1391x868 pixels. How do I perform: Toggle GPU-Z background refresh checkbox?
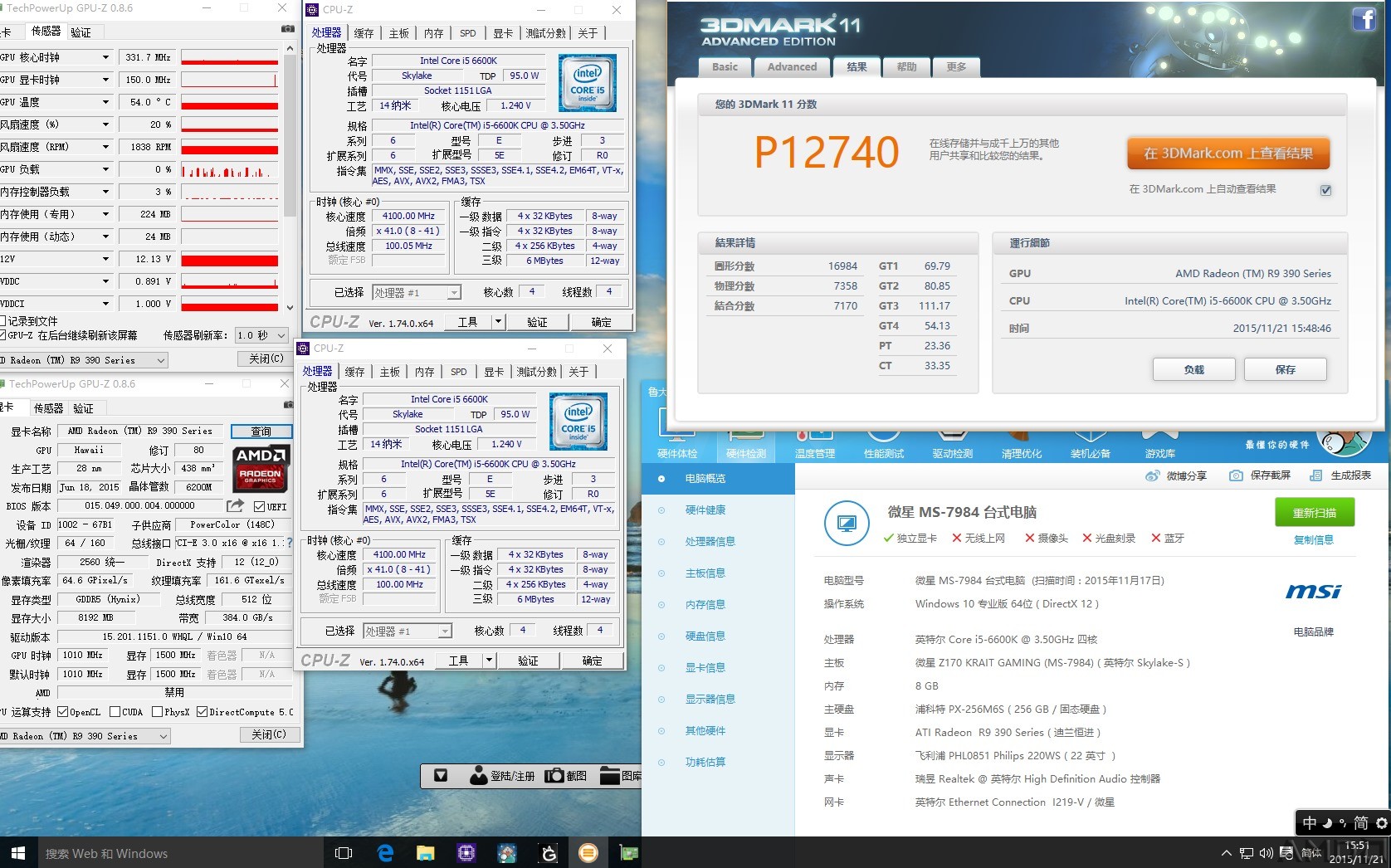click(x=3, y=335)
